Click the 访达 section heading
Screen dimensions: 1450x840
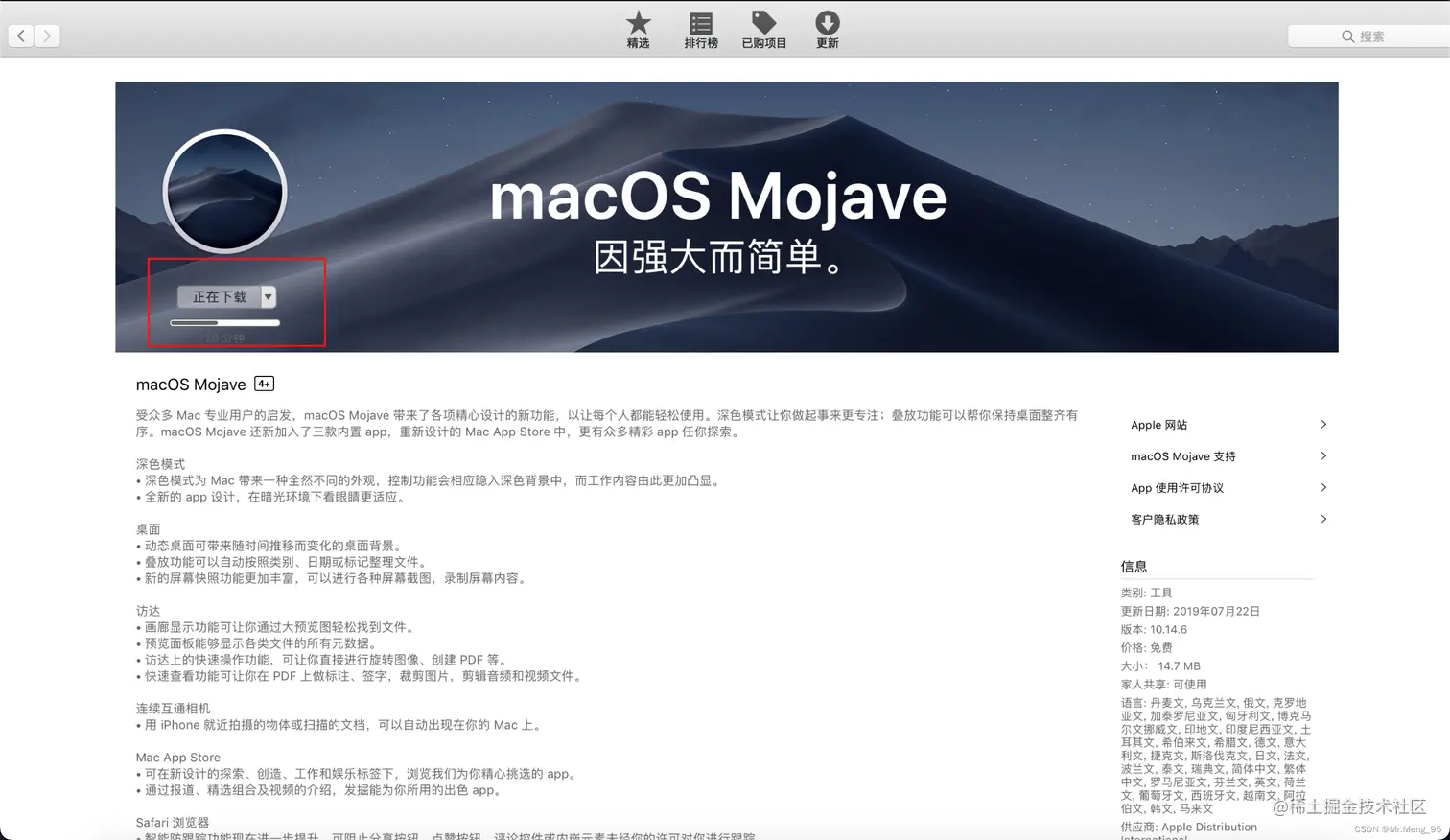tap(148, 611)
